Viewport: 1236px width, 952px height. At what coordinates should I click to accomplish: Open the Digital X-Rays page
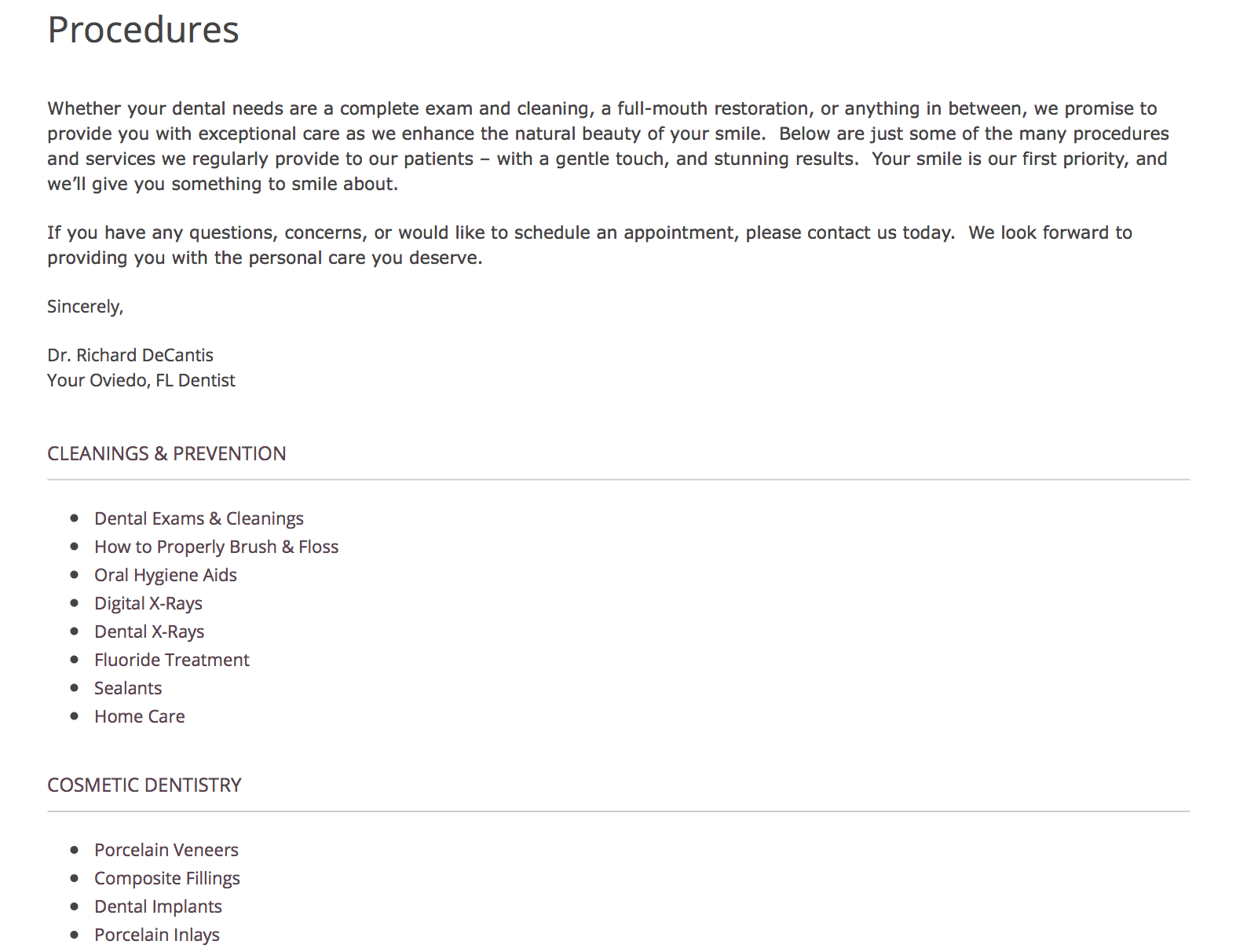coord(148,603)
